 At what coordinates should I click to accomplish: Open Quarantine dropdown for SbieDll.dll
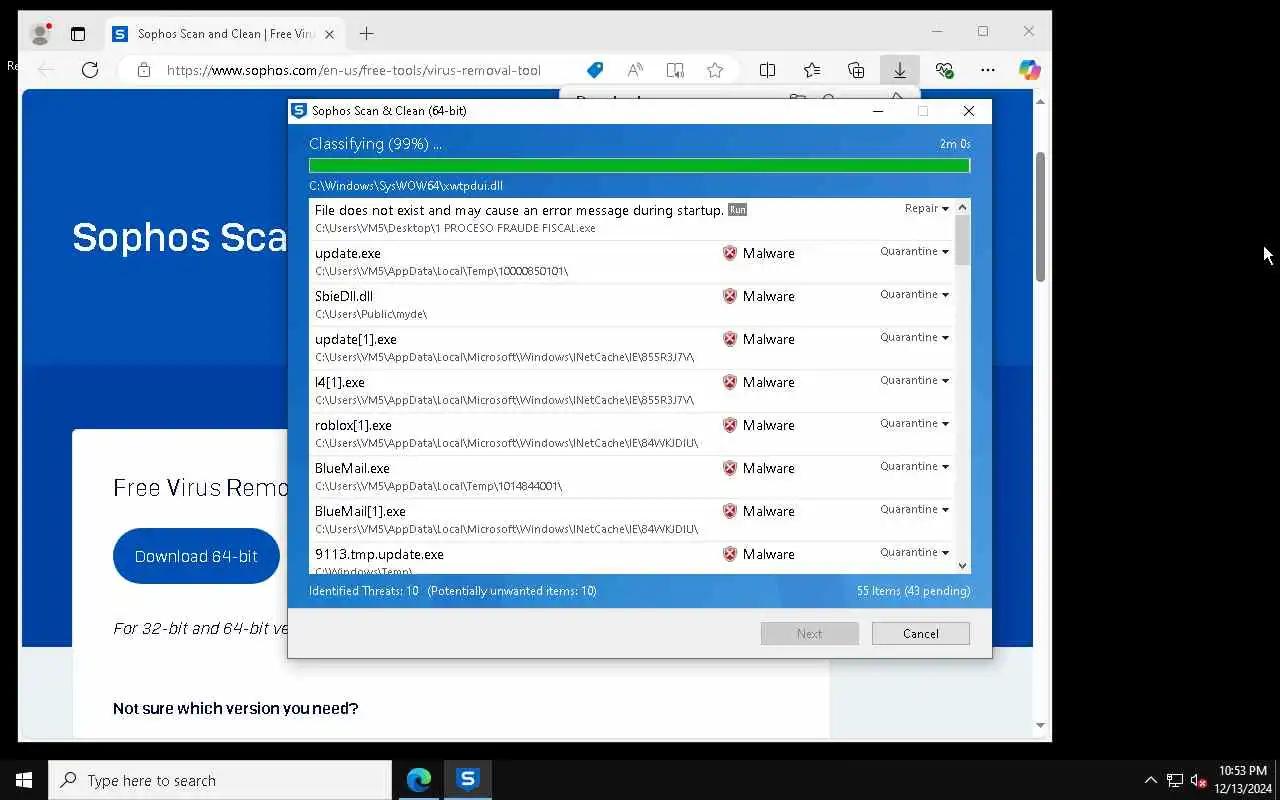[x=914, y=294]
